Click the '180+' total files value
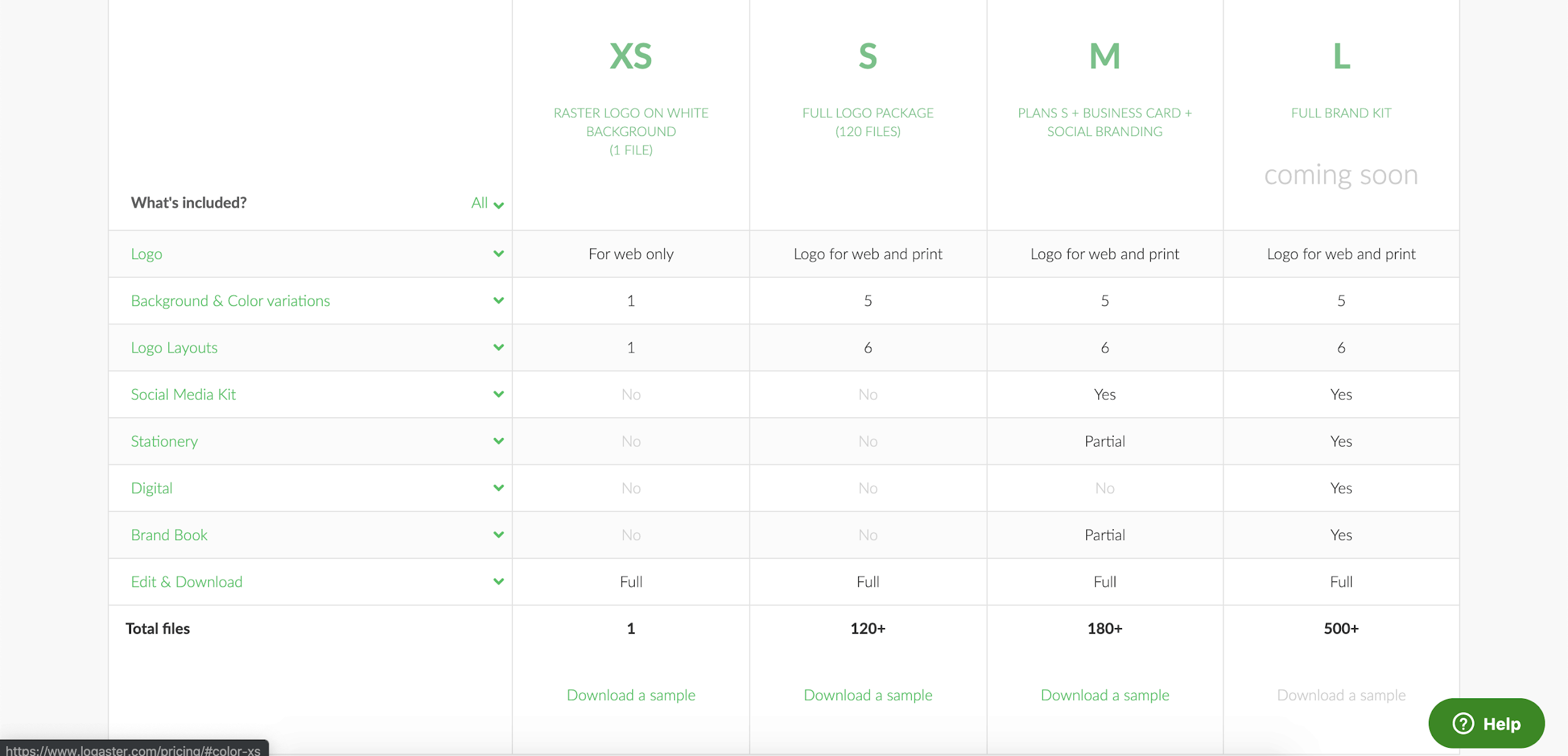The image size is (1568, 756). 1105,629
